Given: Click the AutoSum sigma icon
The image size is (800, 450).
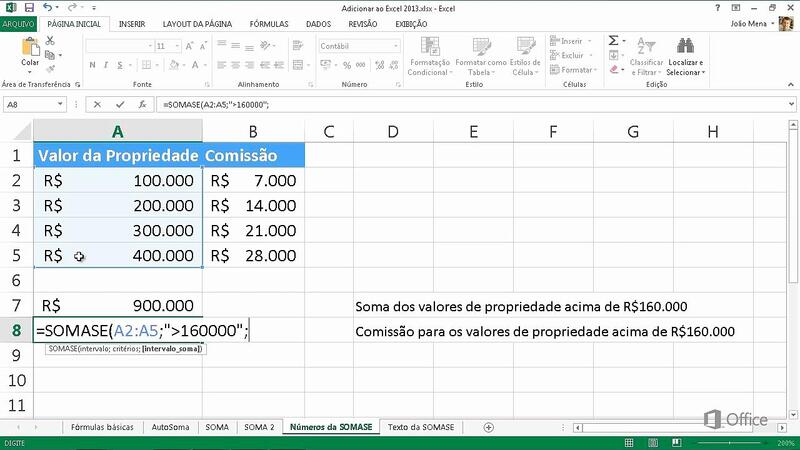Looking at the screenshot, I should [613, 41].
